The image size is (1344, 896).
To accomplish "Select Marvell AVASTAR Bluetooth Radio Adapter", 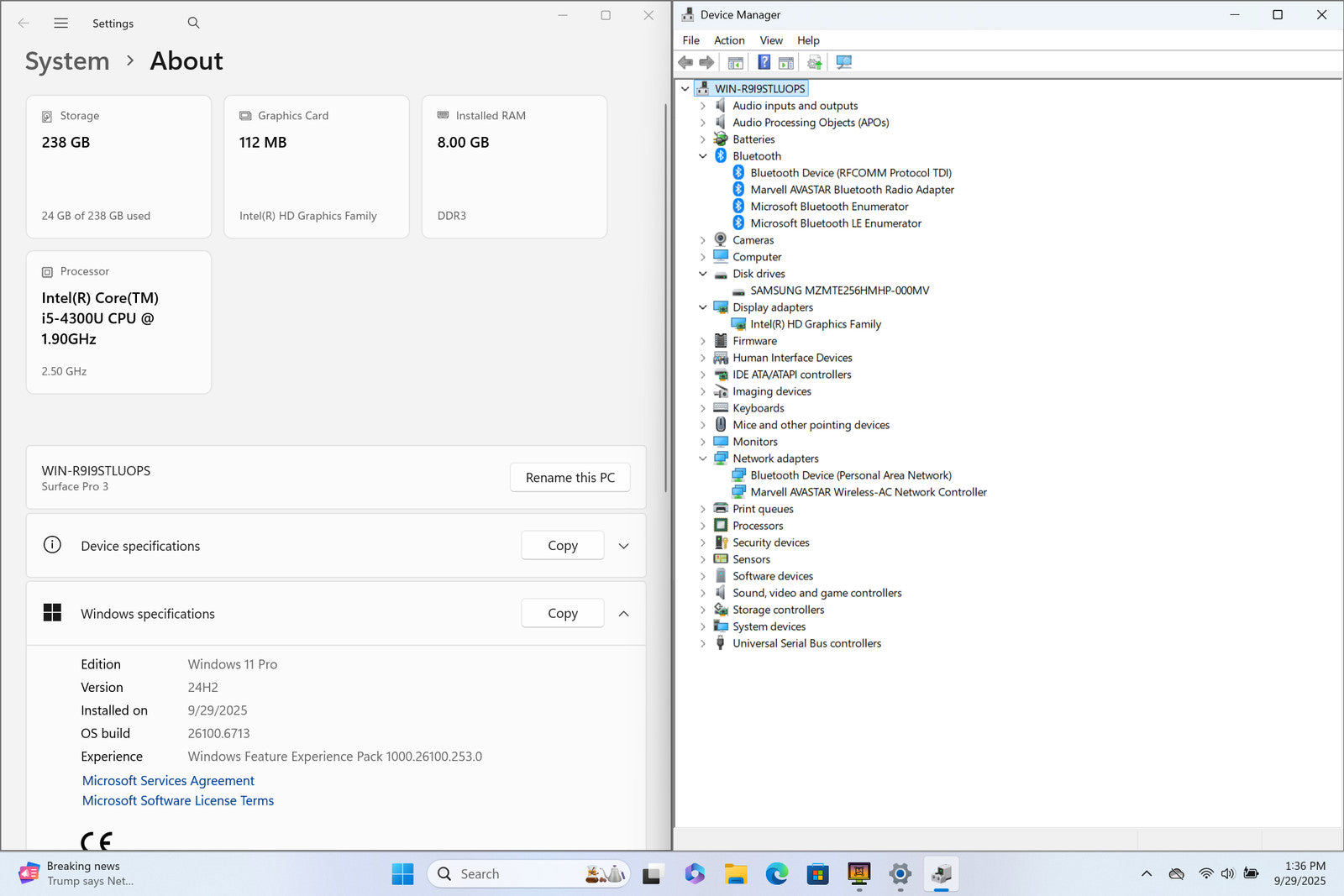I will [x=852, y=190].
